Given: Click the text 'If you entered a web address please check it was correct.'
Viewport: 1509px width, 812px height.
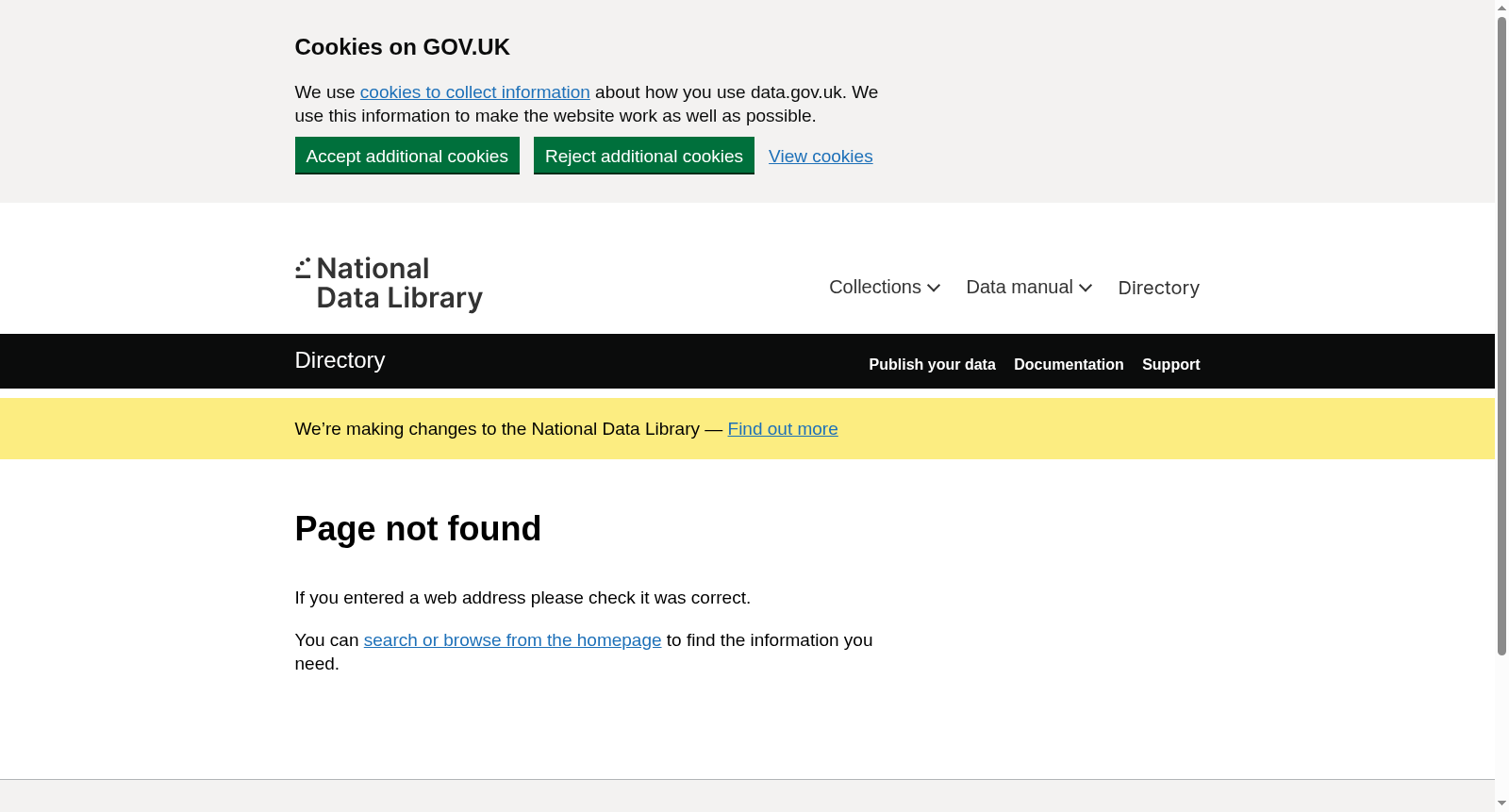Looking at the screenshot, I should 522,598.
